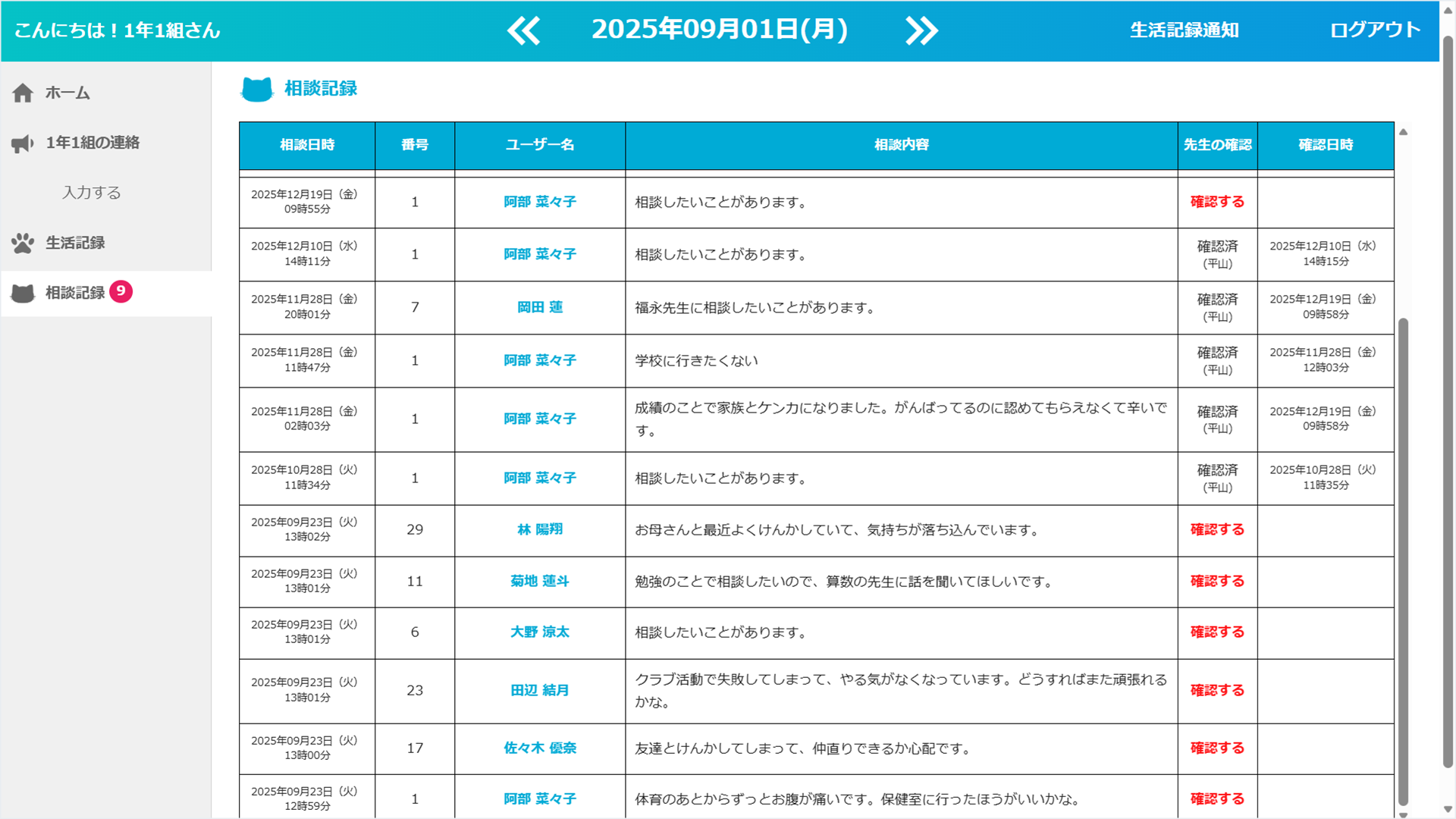Image resolution: width=1456 pixels, height=819 pixels.
Task: Open ホーム in the sidebar
Action: coord(67,93)
